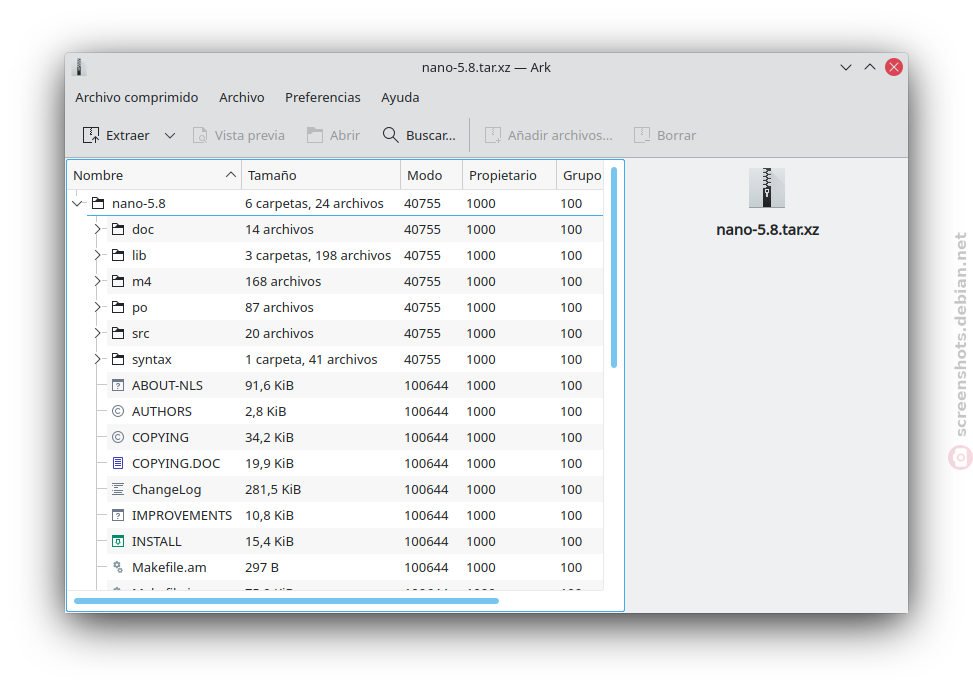Select the po folder icon

point(118,307)
